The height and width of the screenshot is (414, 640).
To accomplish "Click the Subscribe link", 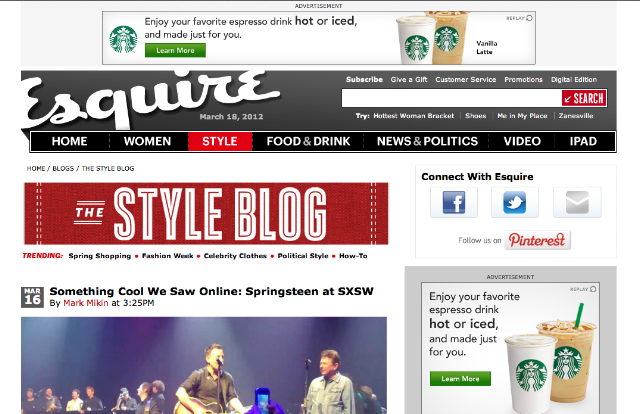I will click(364, 80).
